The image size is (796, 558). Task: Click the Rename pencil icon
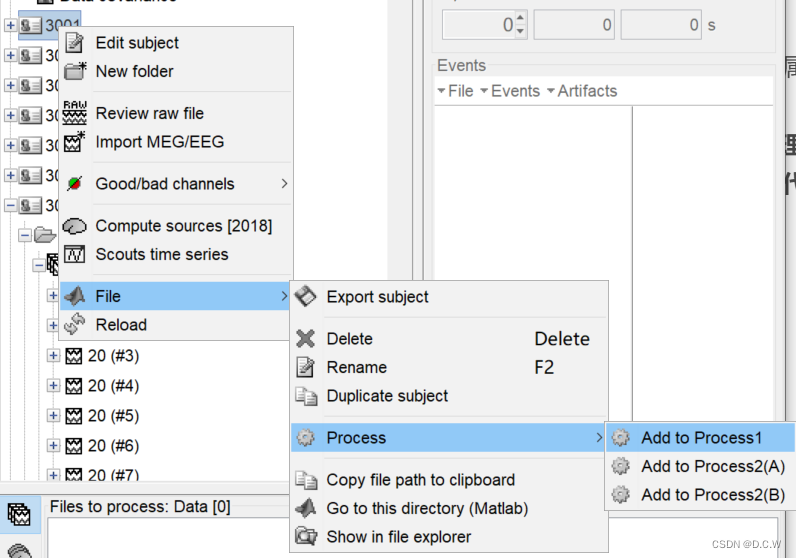[305, 367]
